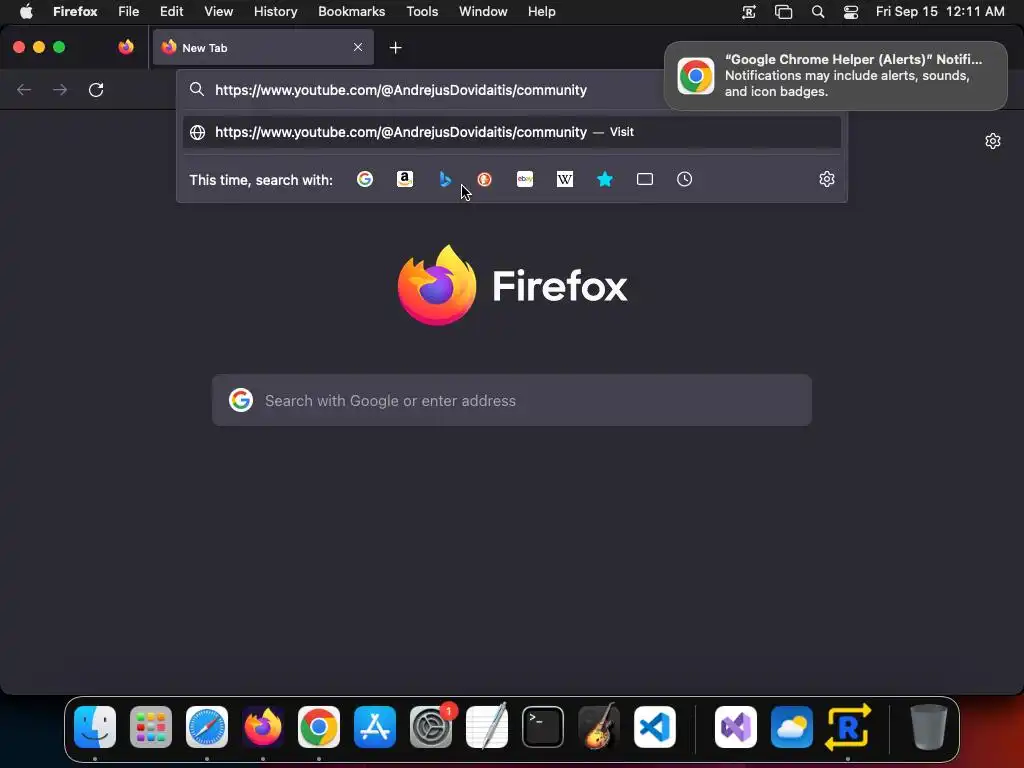Search this time with DuckDuckGo icon
The height and width of the screenshot is (768, 1024).
pos(485,179)
